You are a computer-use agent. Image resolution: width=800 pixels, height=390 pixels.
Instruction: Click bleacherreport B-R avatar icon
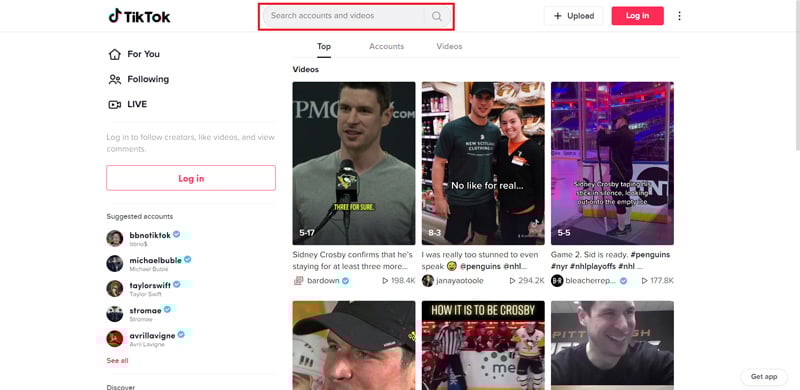pyautogui.click(x=557, y=281)
